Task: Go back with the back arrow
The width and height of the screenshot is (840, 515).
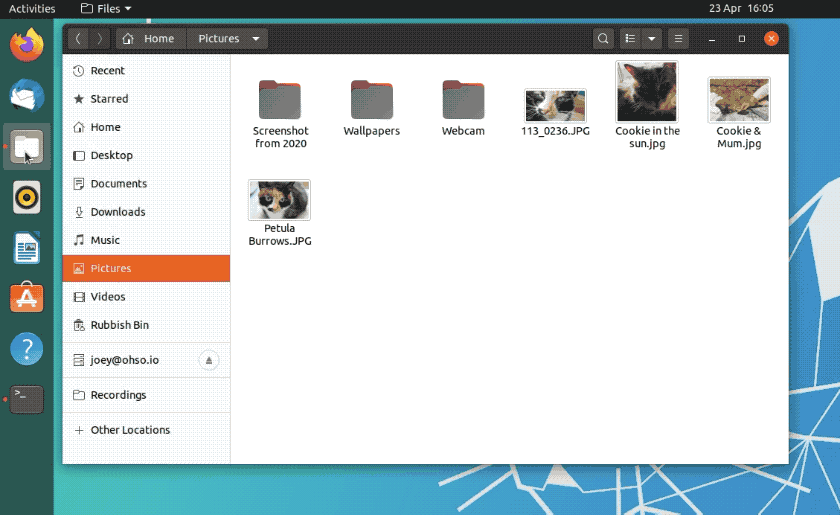Action: coord(79,39)
